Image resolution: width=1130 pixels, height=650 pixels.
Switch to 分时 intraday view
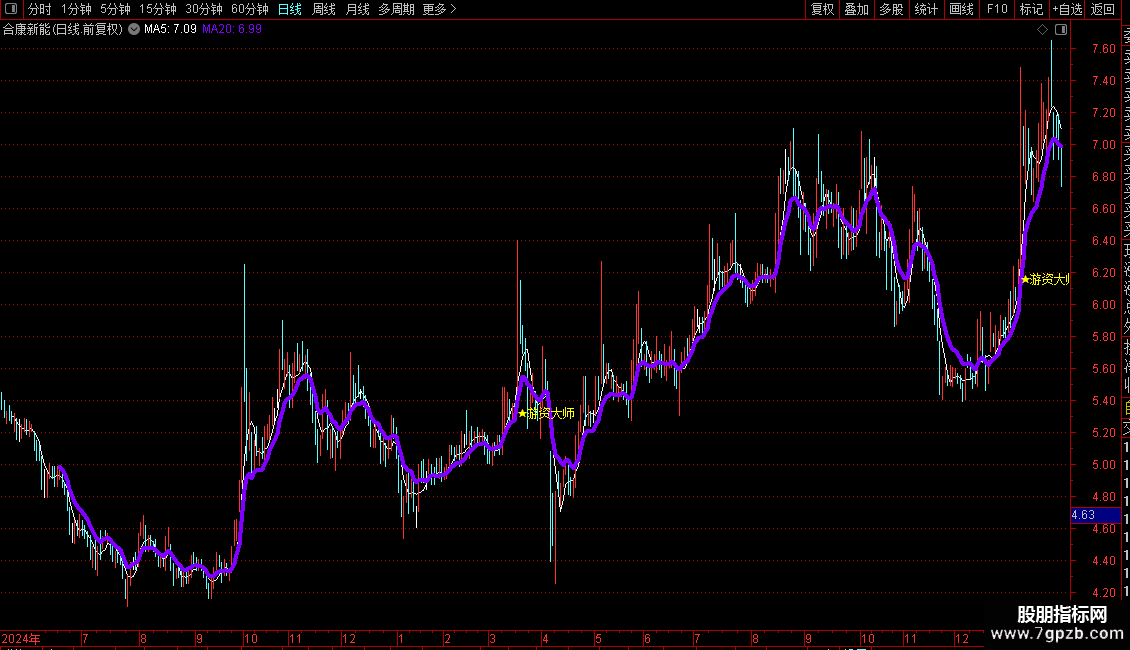40,9
